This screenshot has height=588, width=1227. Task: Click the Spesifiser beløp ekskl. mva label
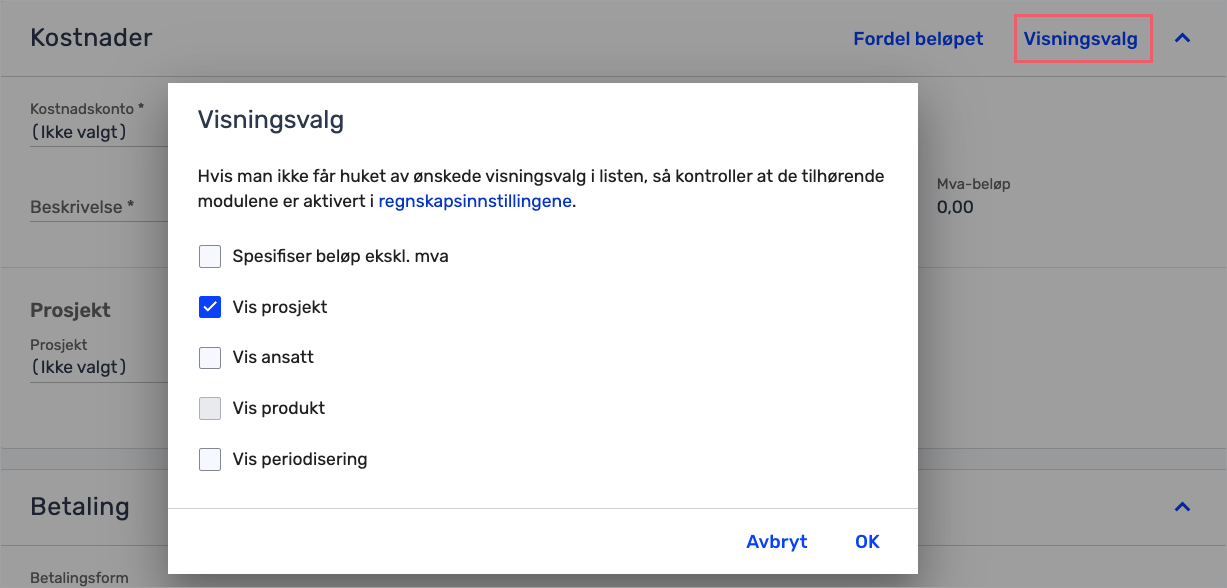point(340,257)
